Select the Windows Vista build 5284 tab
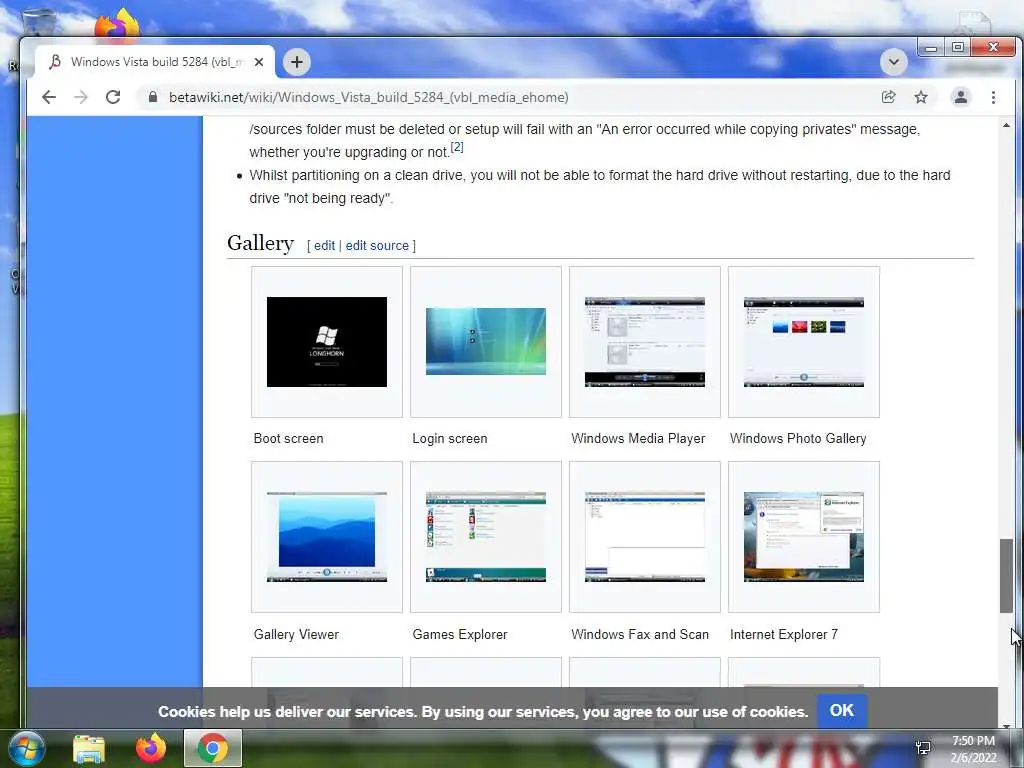 (x=155, y=62)
